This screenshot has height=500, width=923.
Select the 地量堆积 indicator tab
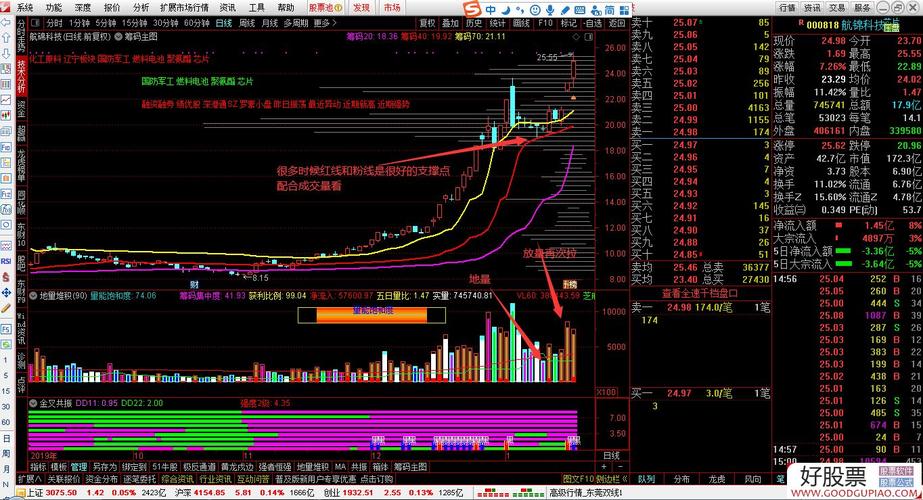313,467
